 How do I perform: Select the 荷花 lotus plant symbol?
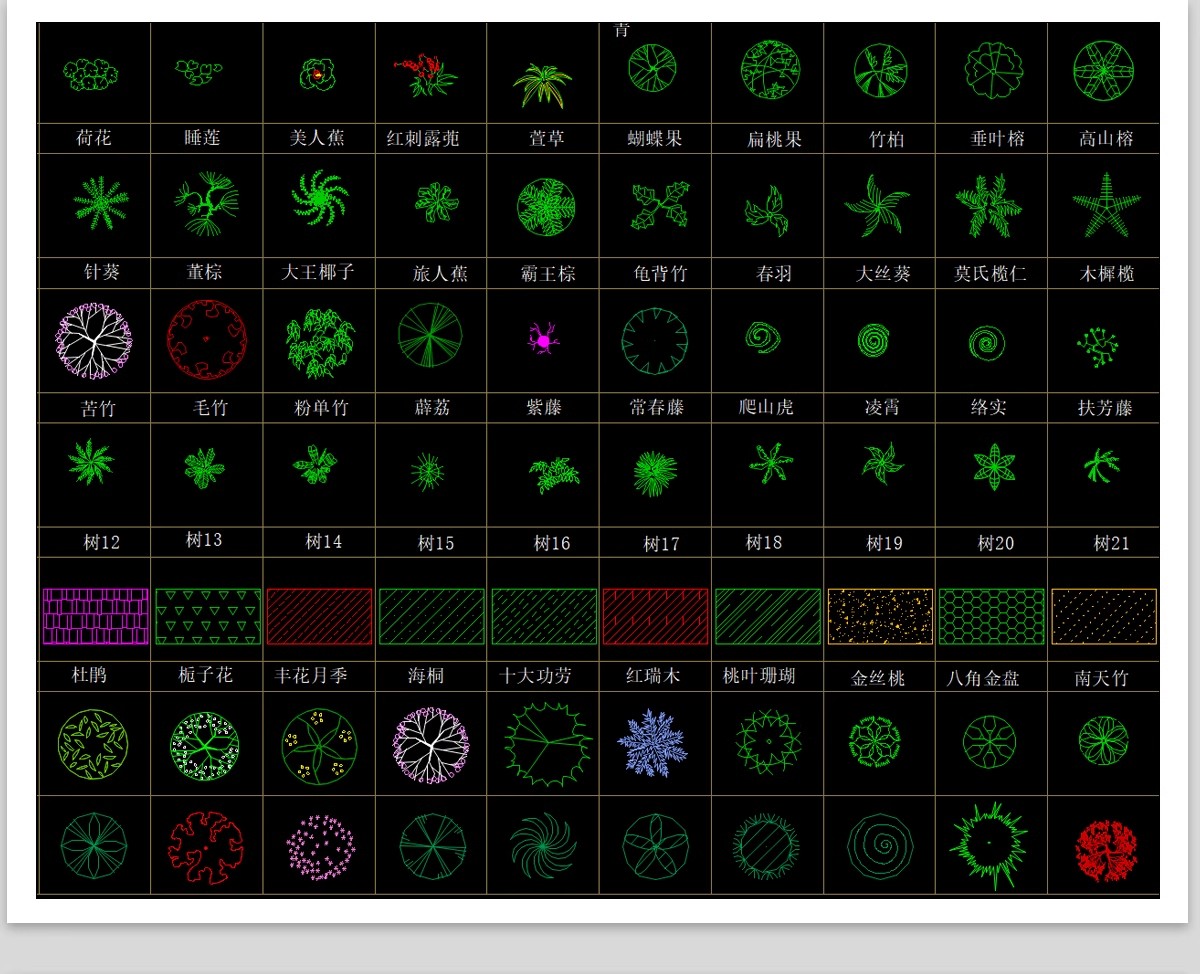click(x=91, y=73)
